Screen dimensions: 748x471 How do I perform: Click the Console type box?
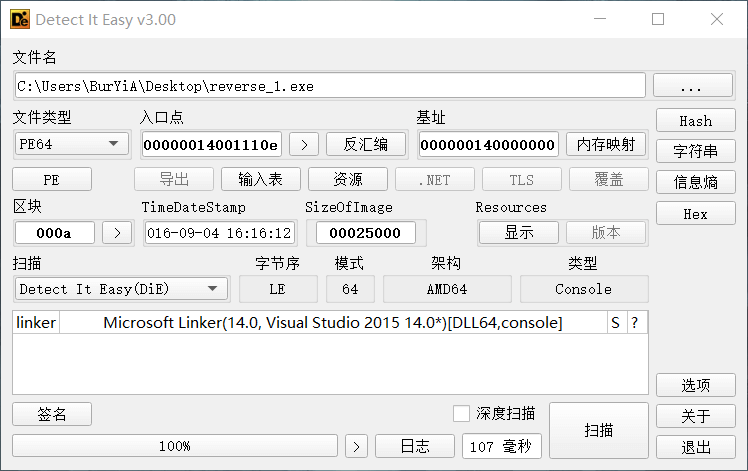point(584,289)
